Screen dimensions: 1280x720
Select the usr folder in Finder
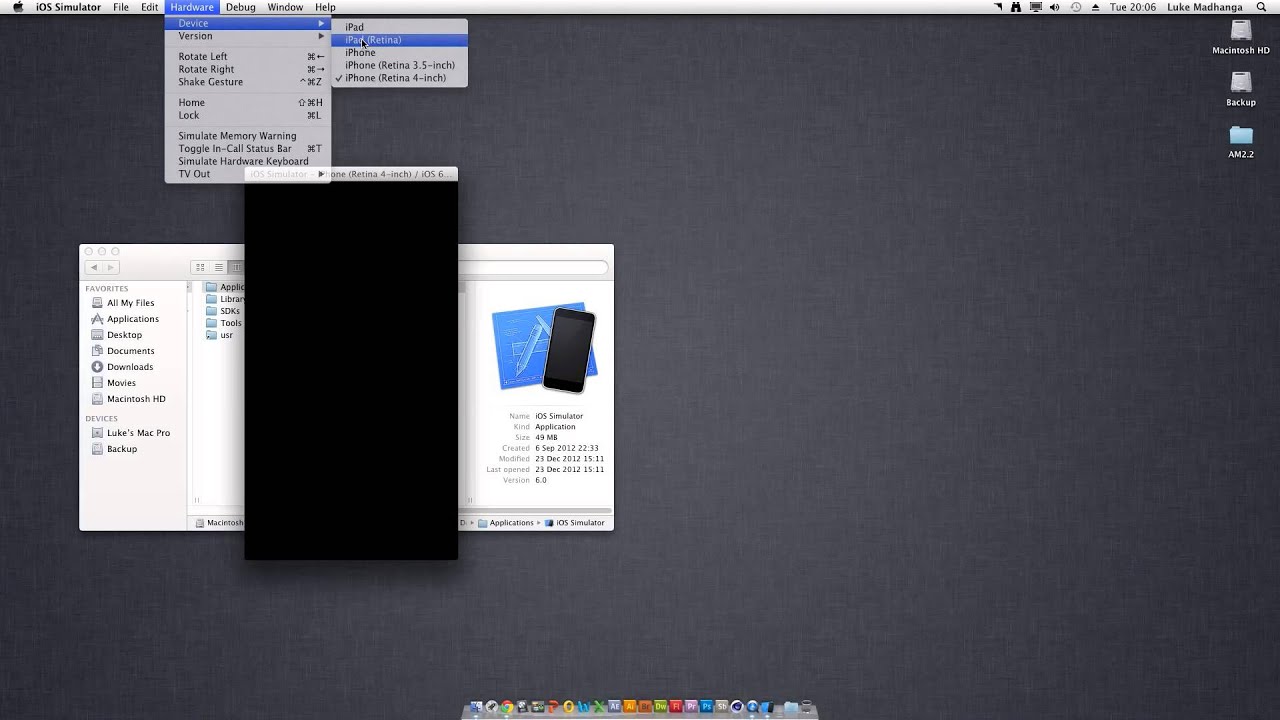(220, 335)
